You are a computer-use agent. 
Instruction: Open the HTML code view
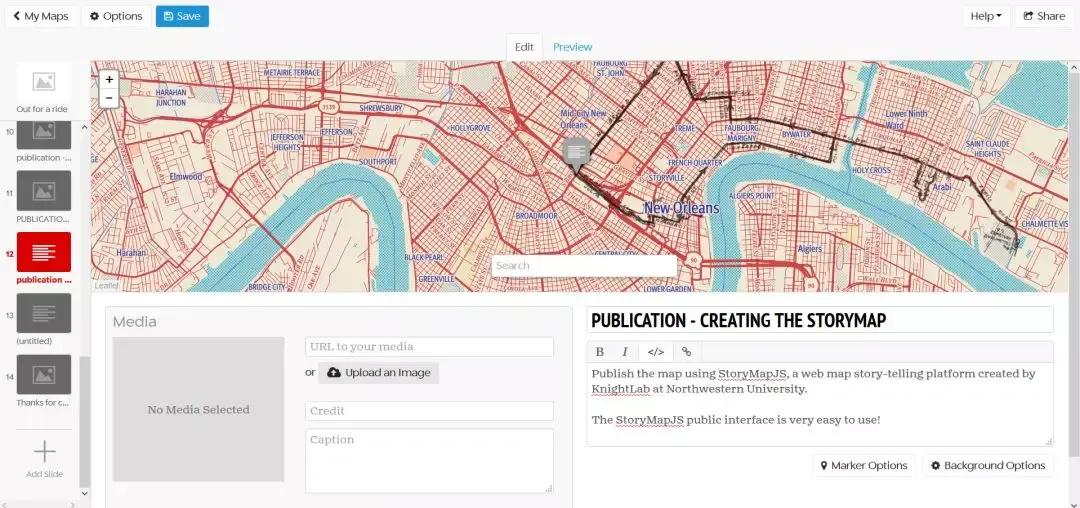point(656,352)
